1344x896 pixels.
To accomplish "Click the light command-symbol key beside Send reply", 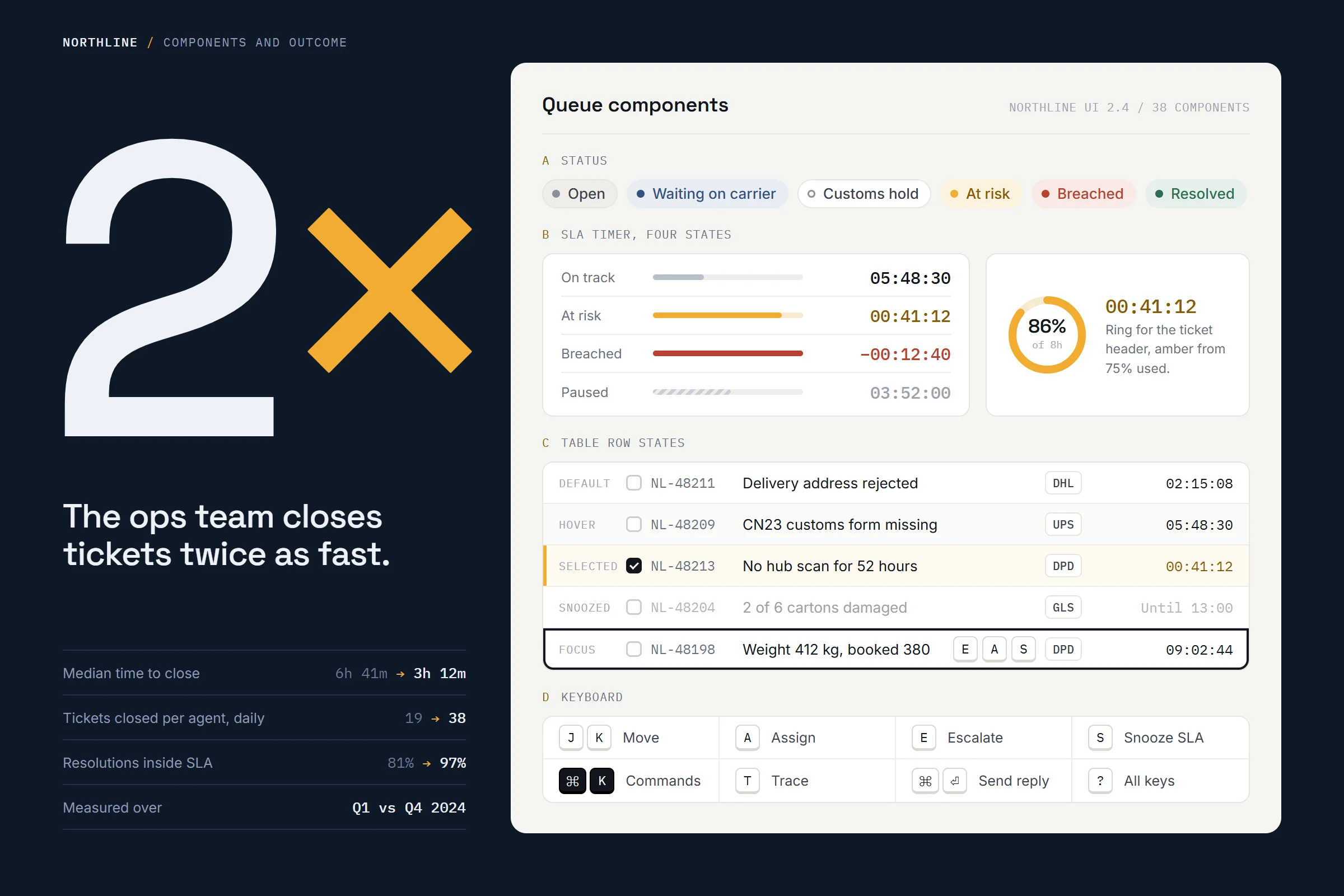I will [925, 781].
